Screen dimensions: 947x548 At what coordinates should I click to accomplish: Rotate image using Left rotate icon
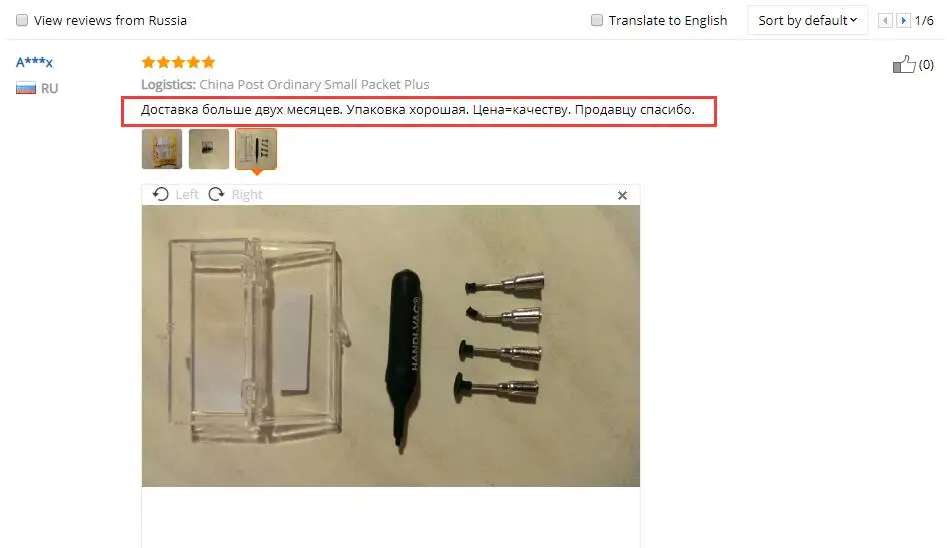tap(161, 194)
